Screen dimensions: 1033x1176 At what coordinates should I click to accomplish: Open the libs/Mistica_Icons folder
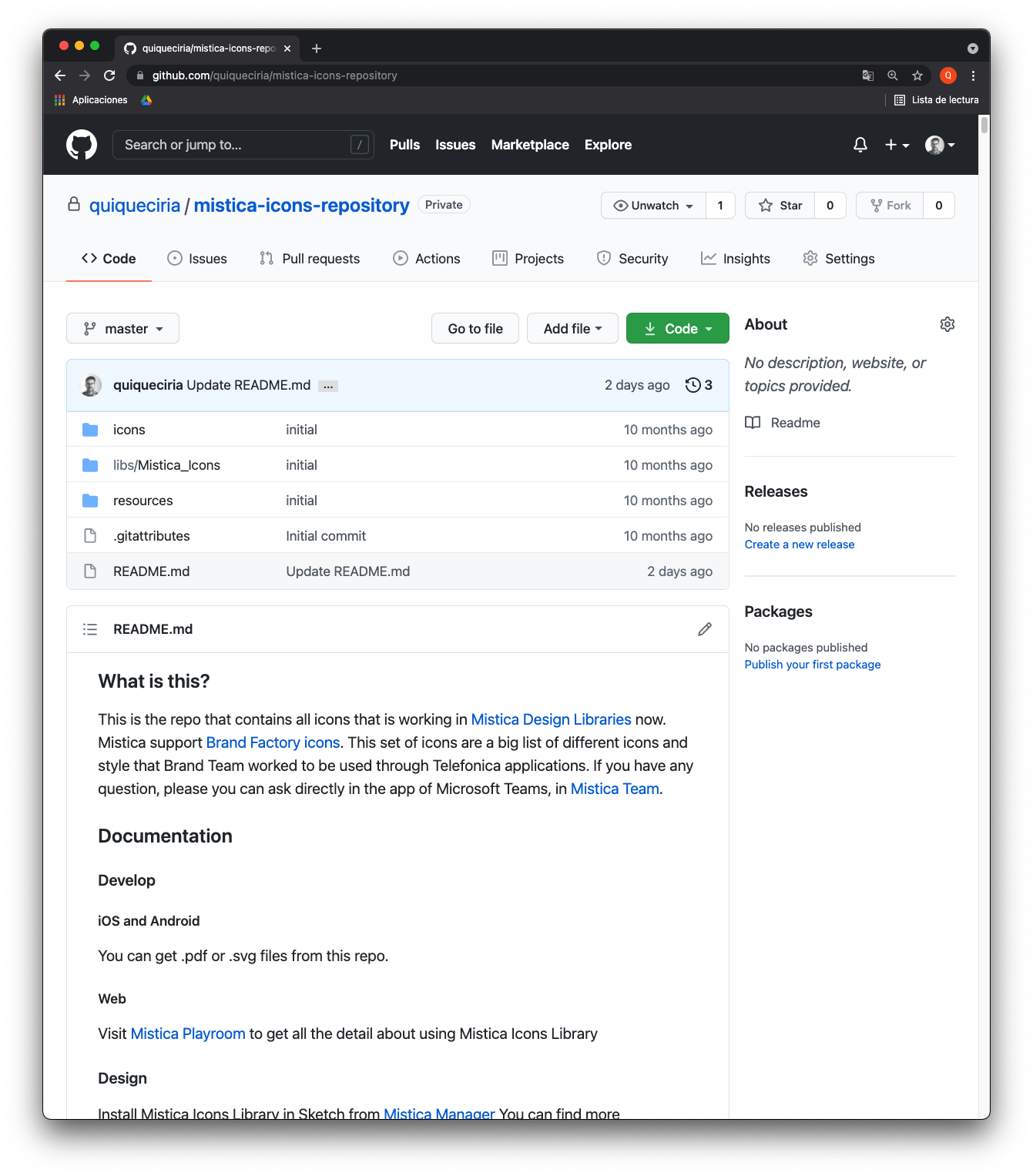point(166,465)
